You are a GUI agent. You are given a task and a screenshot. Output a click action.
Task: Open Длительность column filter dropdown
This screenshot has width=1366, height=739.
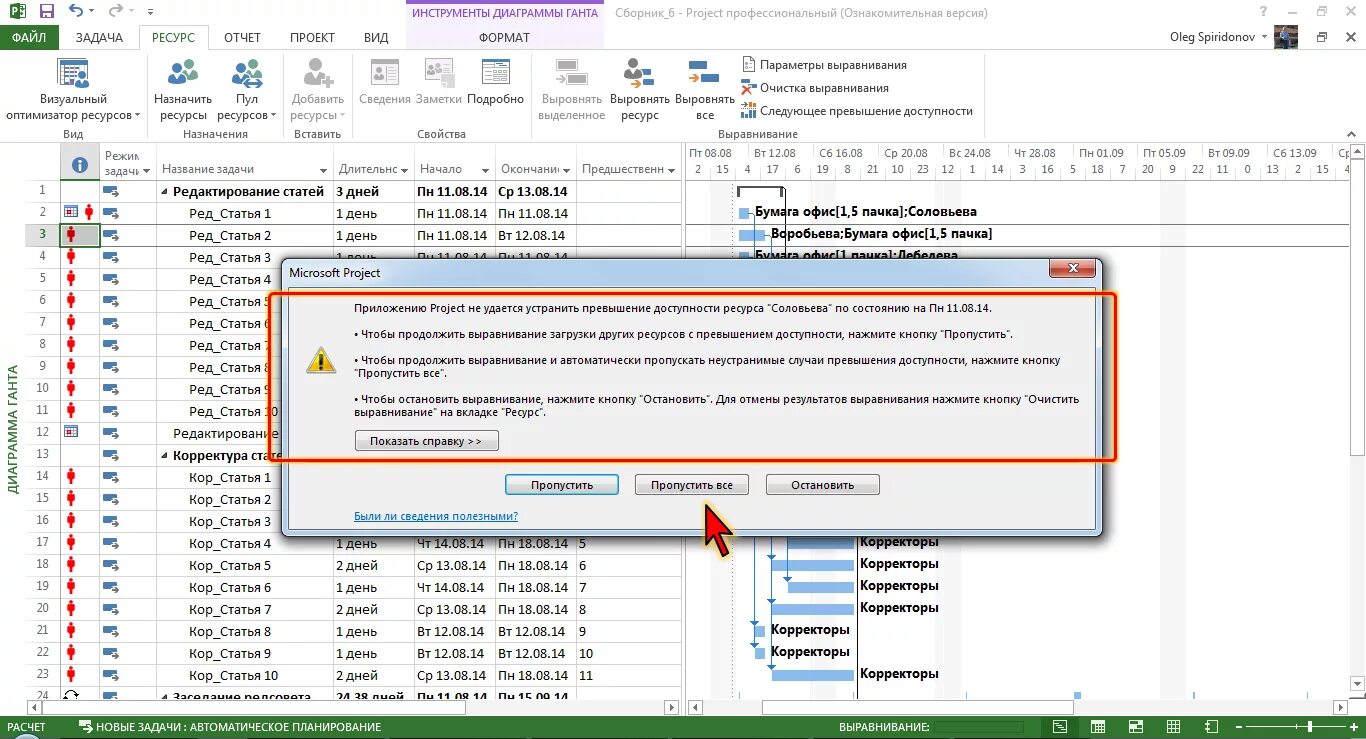404,170
